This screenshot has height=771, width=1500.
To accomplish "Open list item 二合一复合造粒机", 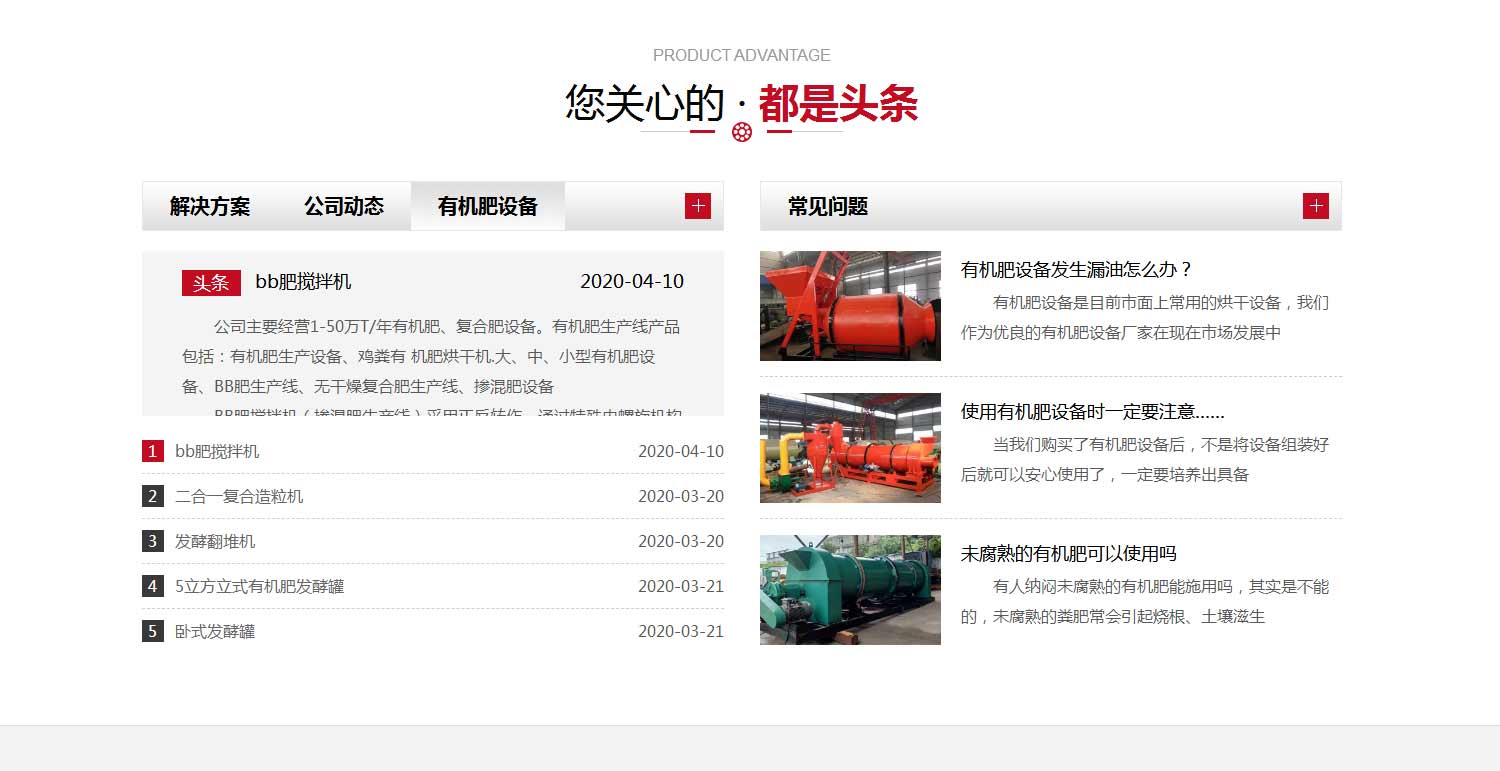I will point(239,496).
